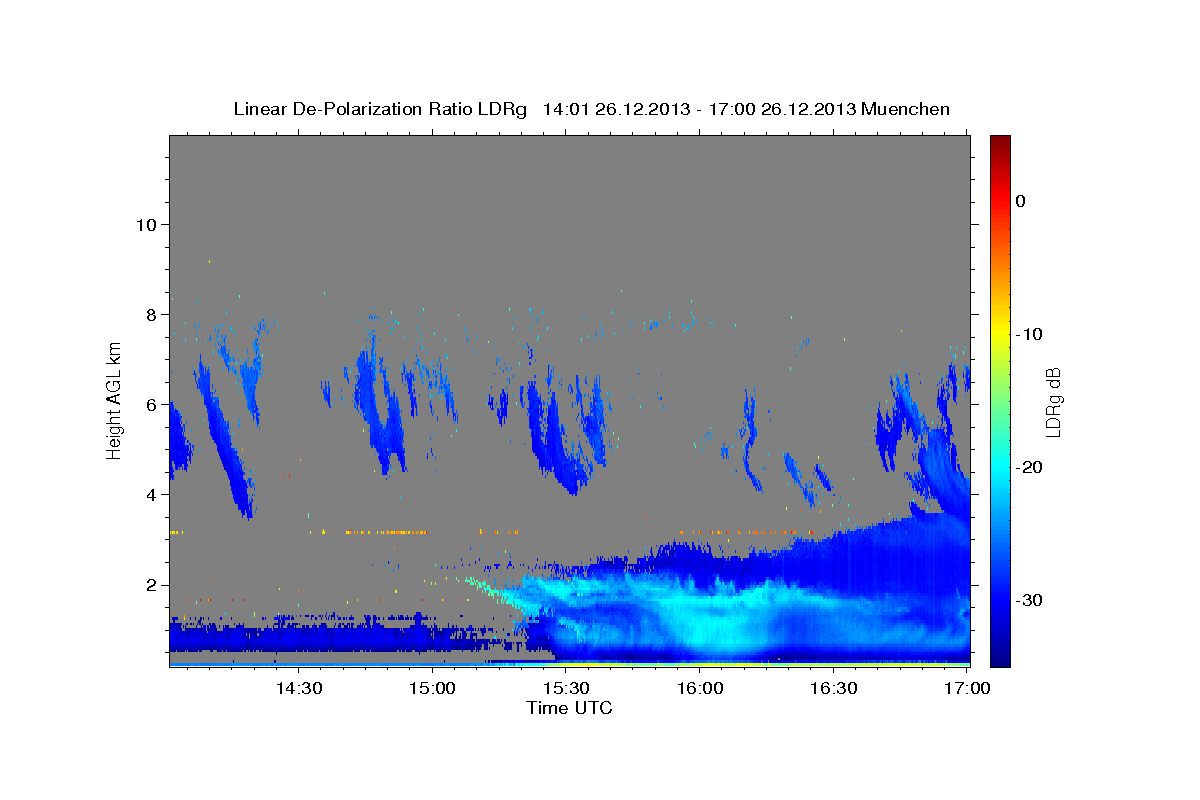Click the '17:00' time tick label
Viewport: 1200px width, 800px height.
(x=967, y=689)
